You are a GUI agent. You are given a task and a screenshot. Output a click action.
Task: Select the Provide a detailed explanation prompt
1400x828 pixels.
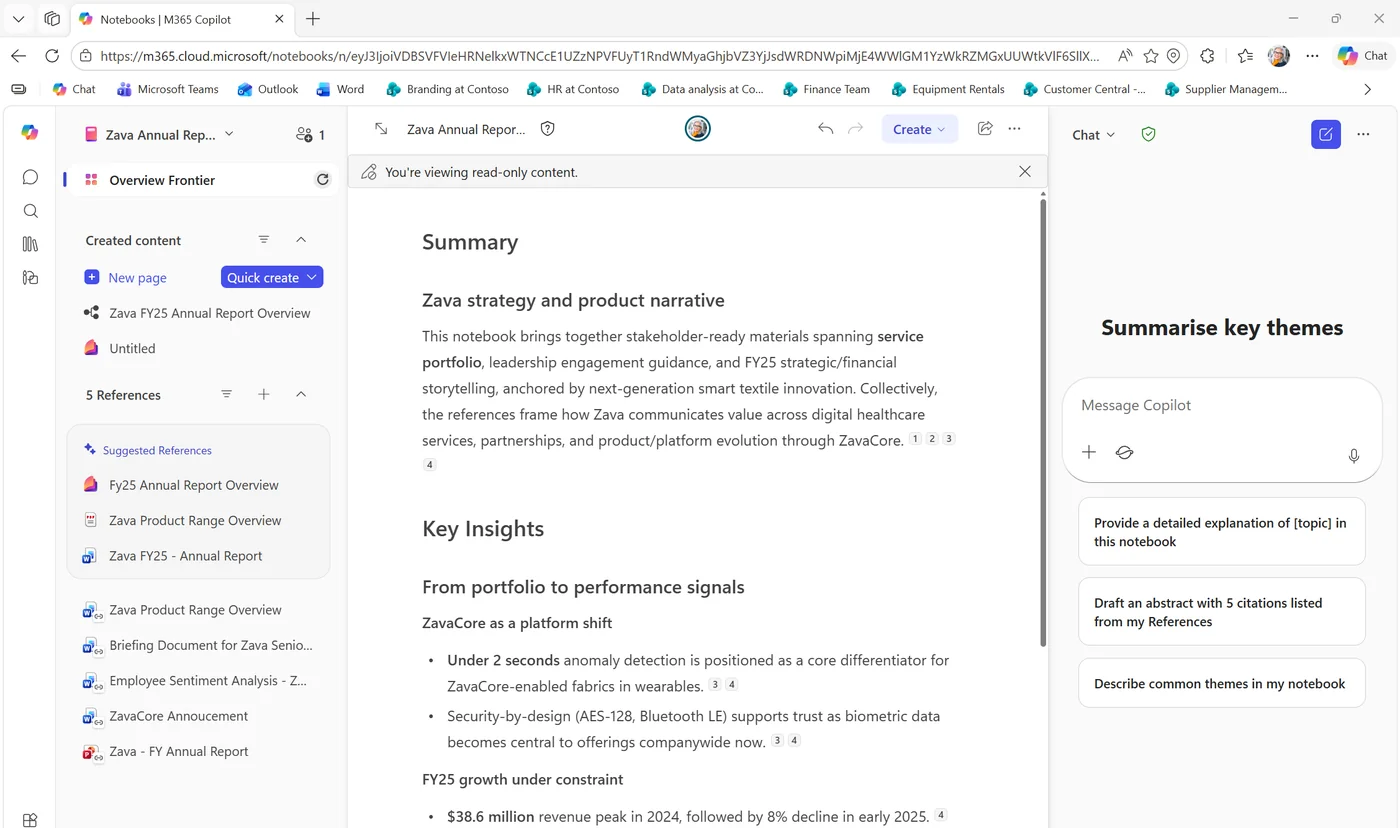tap(1221, 532)
